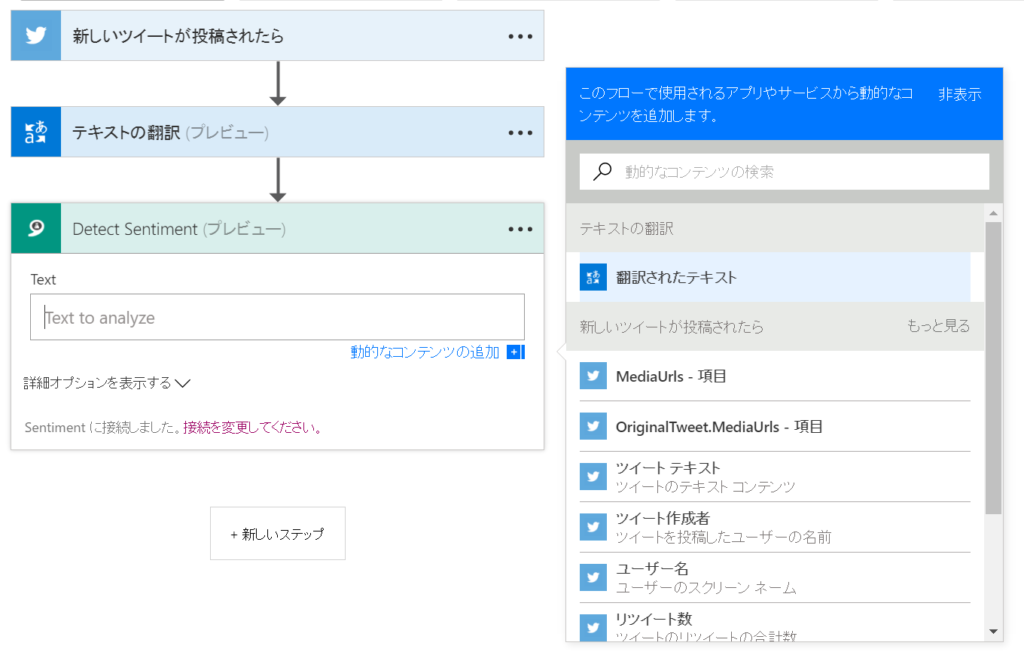Click the + 新しいステップ button
Screen dimensions: 1024x664
coord(277,534)
